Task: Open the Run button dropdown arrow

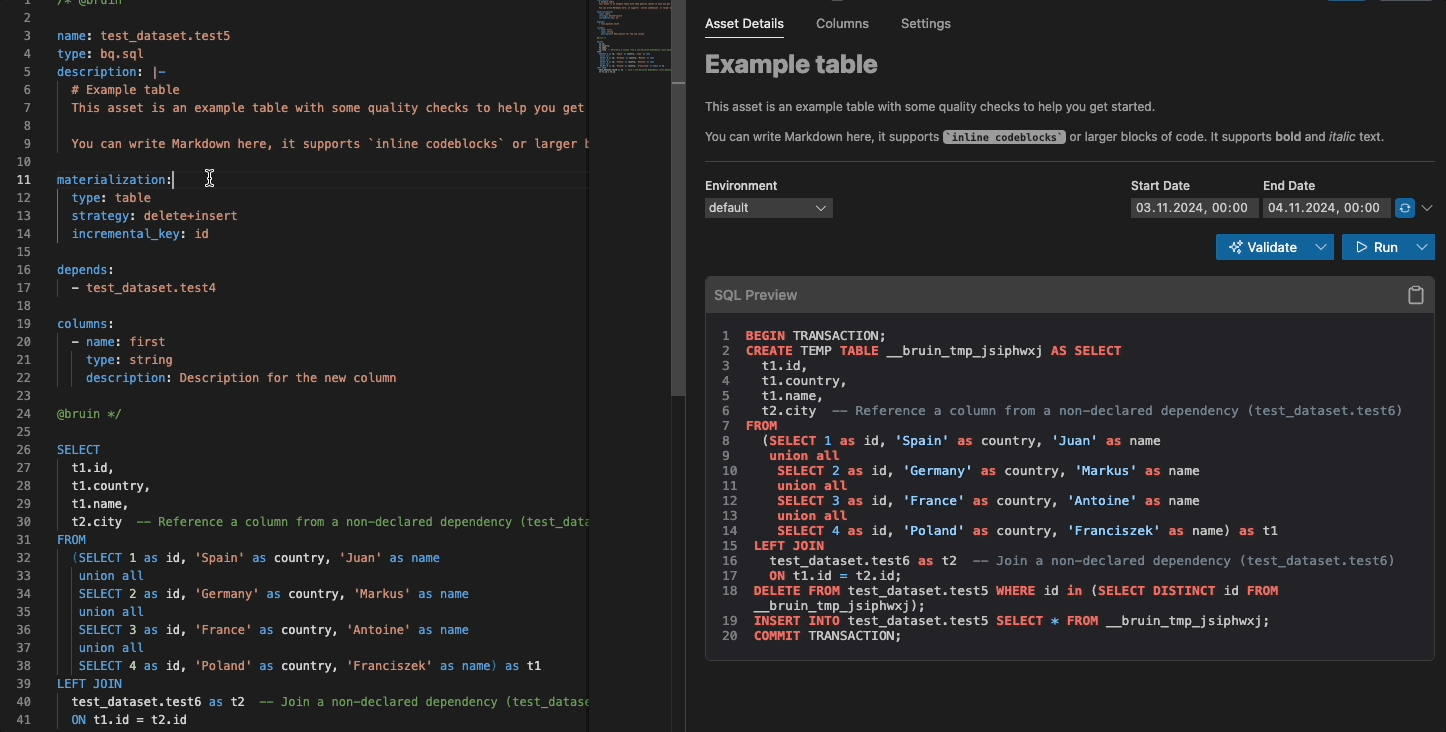Action: (1422, 247)
